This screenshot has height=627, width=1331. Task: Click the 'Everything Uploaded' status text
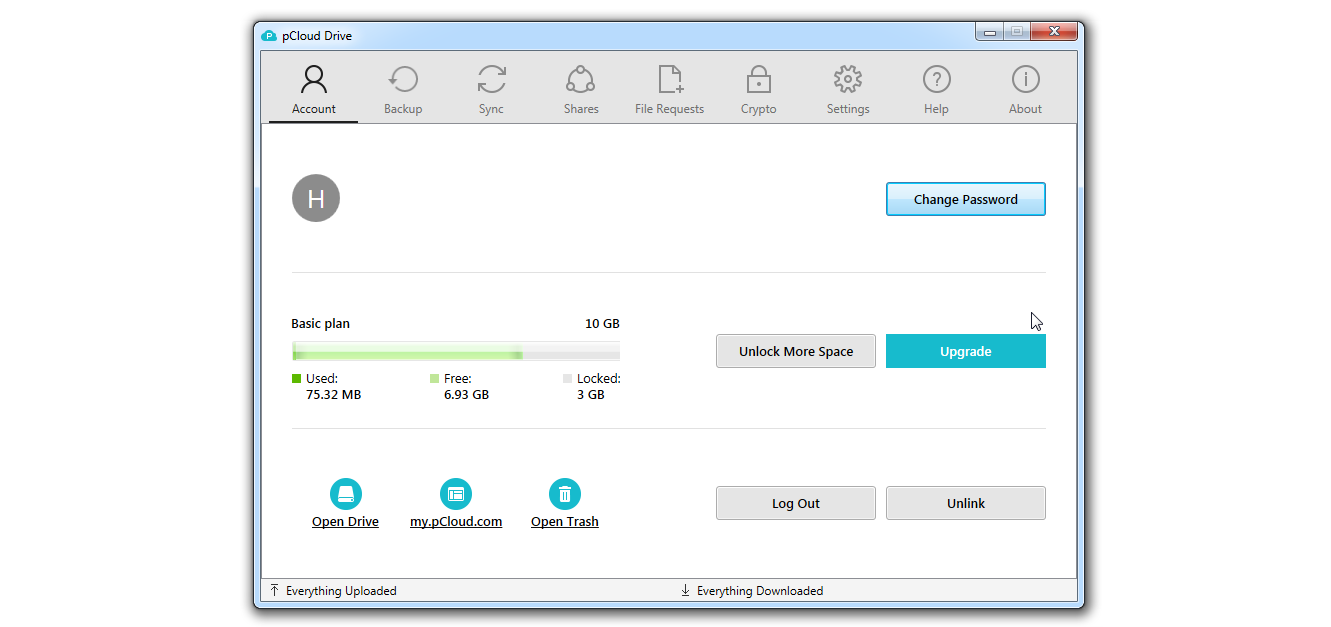point(341,591)
